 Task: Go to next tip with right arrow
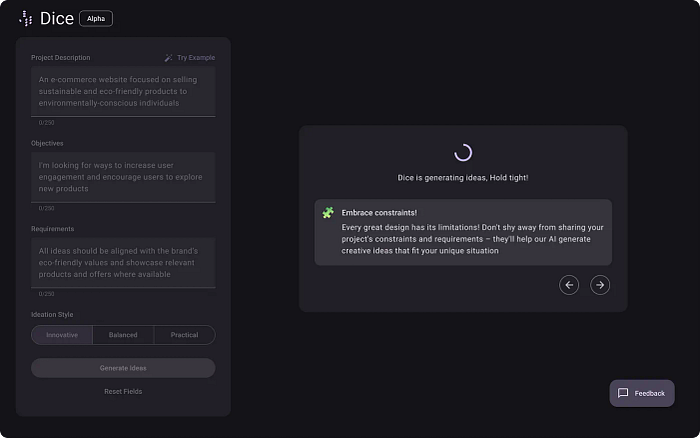pos(600,285)
